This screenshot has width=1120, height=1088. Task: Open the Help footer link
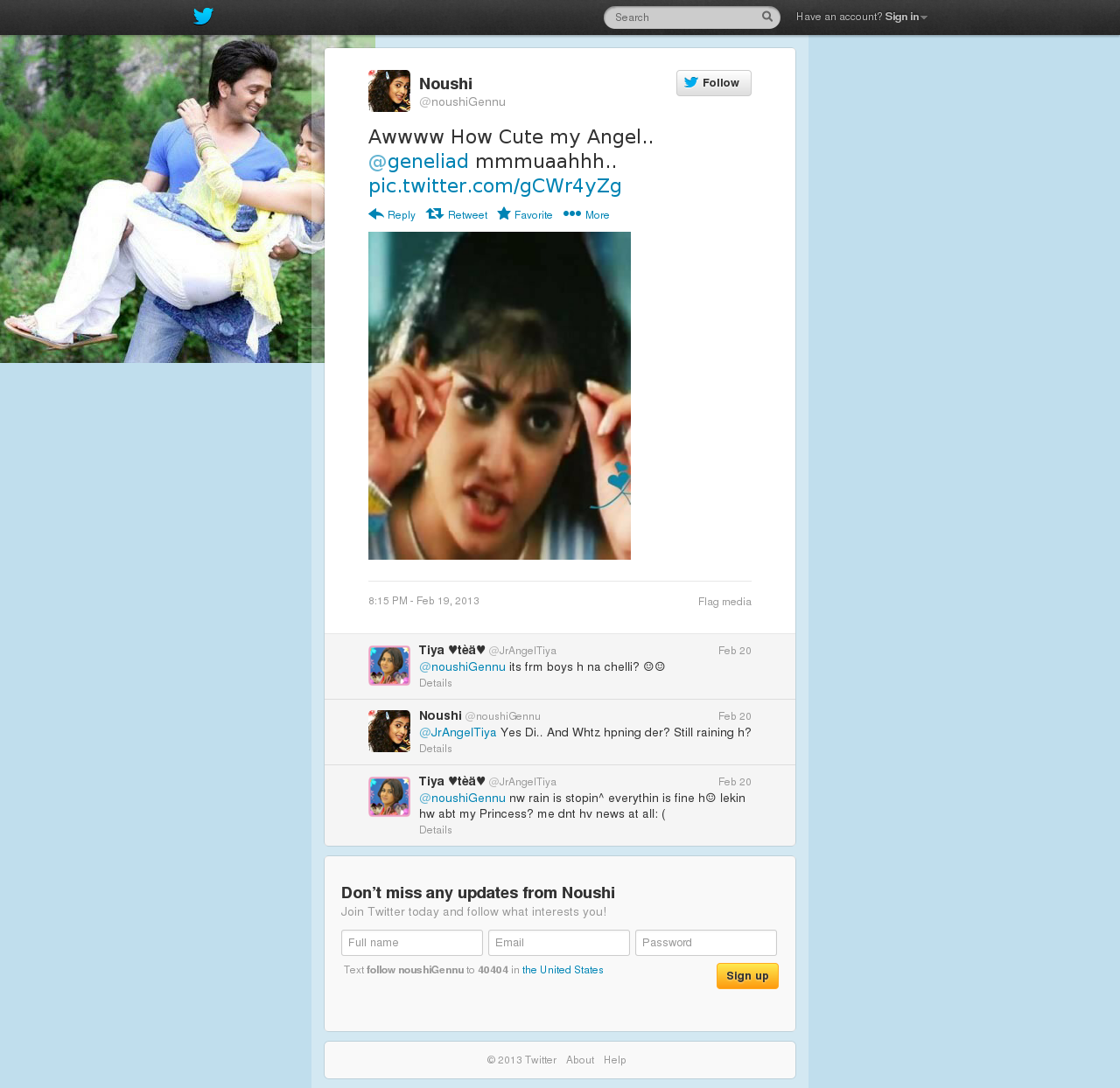coord(615,1060)
